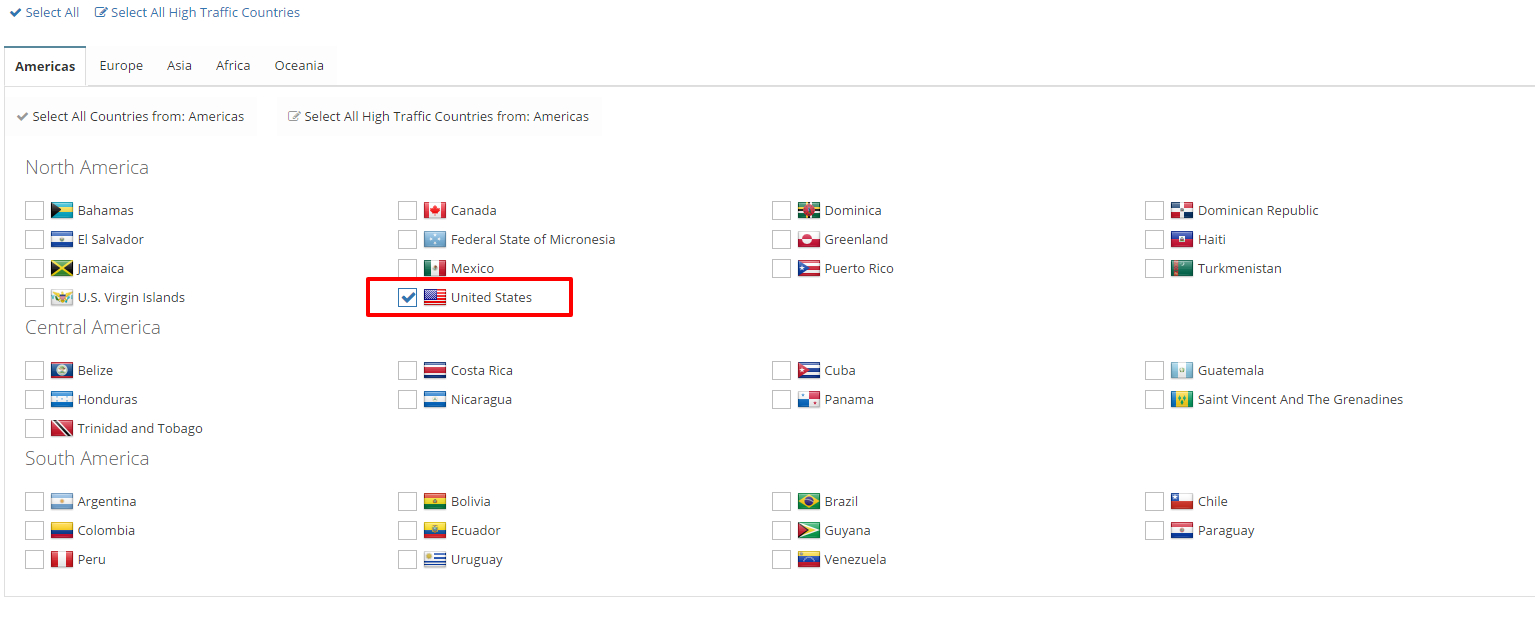Viewport: 1535px width, 617px height.
Task: Check the Peru checkbox
Action: point(35,559)
